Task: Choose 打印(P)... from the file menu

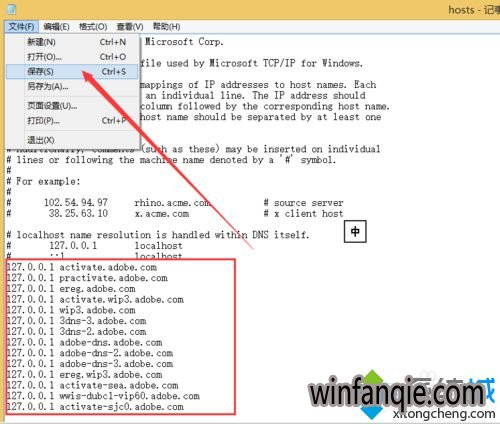Action: click(x=72, y=120)
